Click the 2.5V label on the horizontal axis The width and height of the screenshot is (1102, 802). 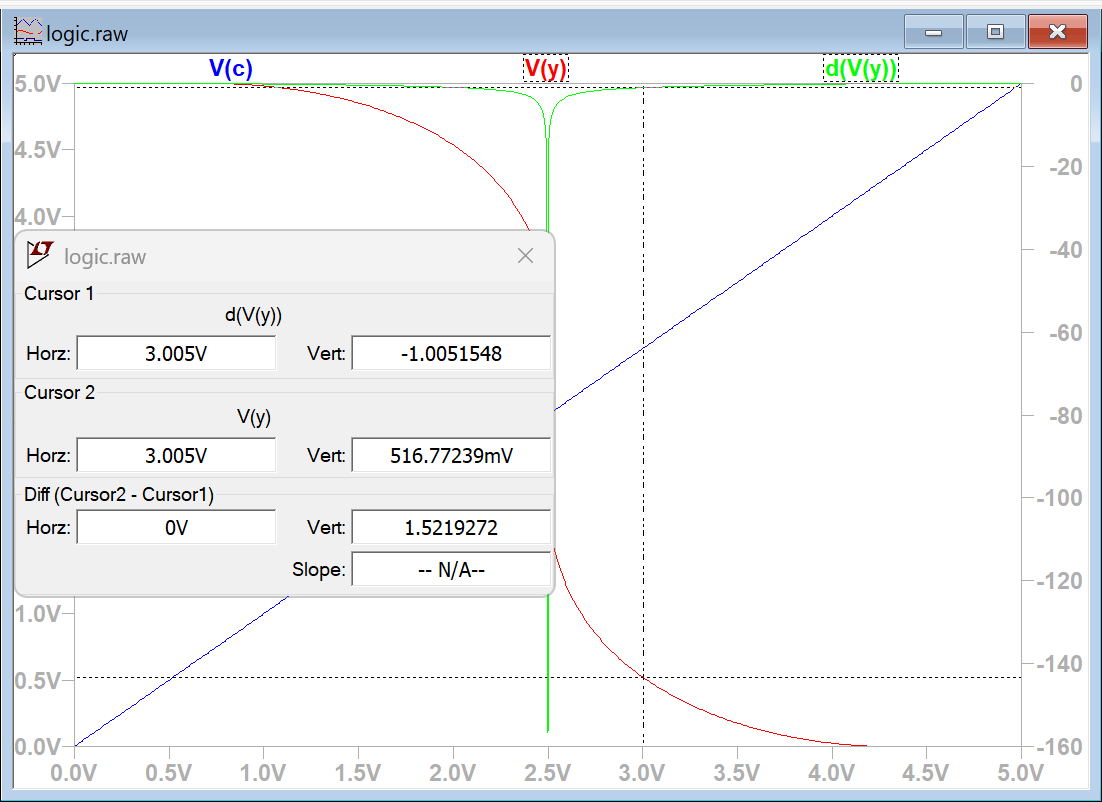tap(547, 773)
